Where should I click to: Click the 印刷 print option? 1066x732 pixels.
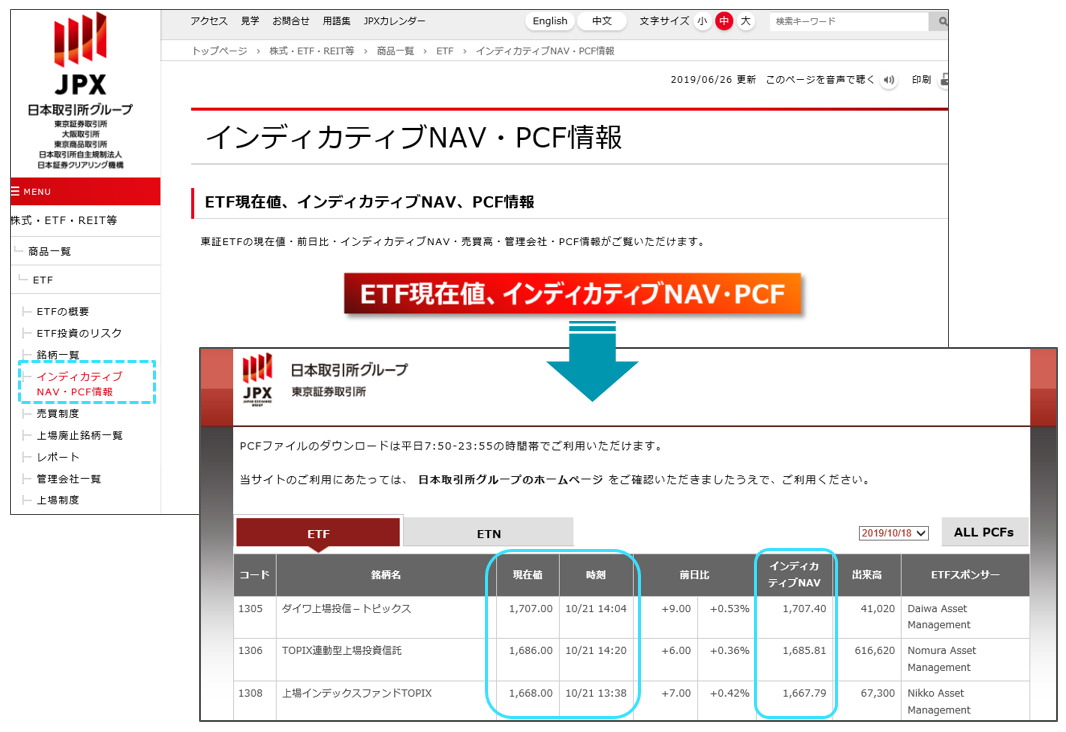coord(921,80)
